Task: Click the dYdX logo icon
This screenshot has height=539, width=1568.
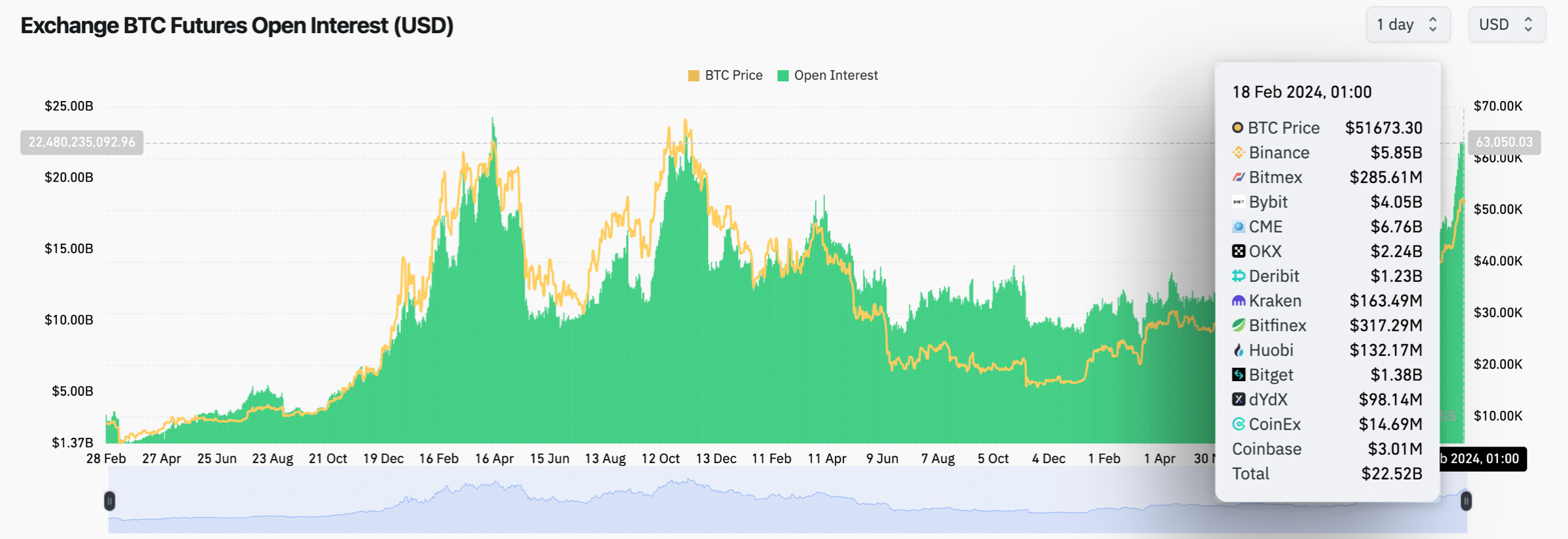Action: [x=1238, y=400]
